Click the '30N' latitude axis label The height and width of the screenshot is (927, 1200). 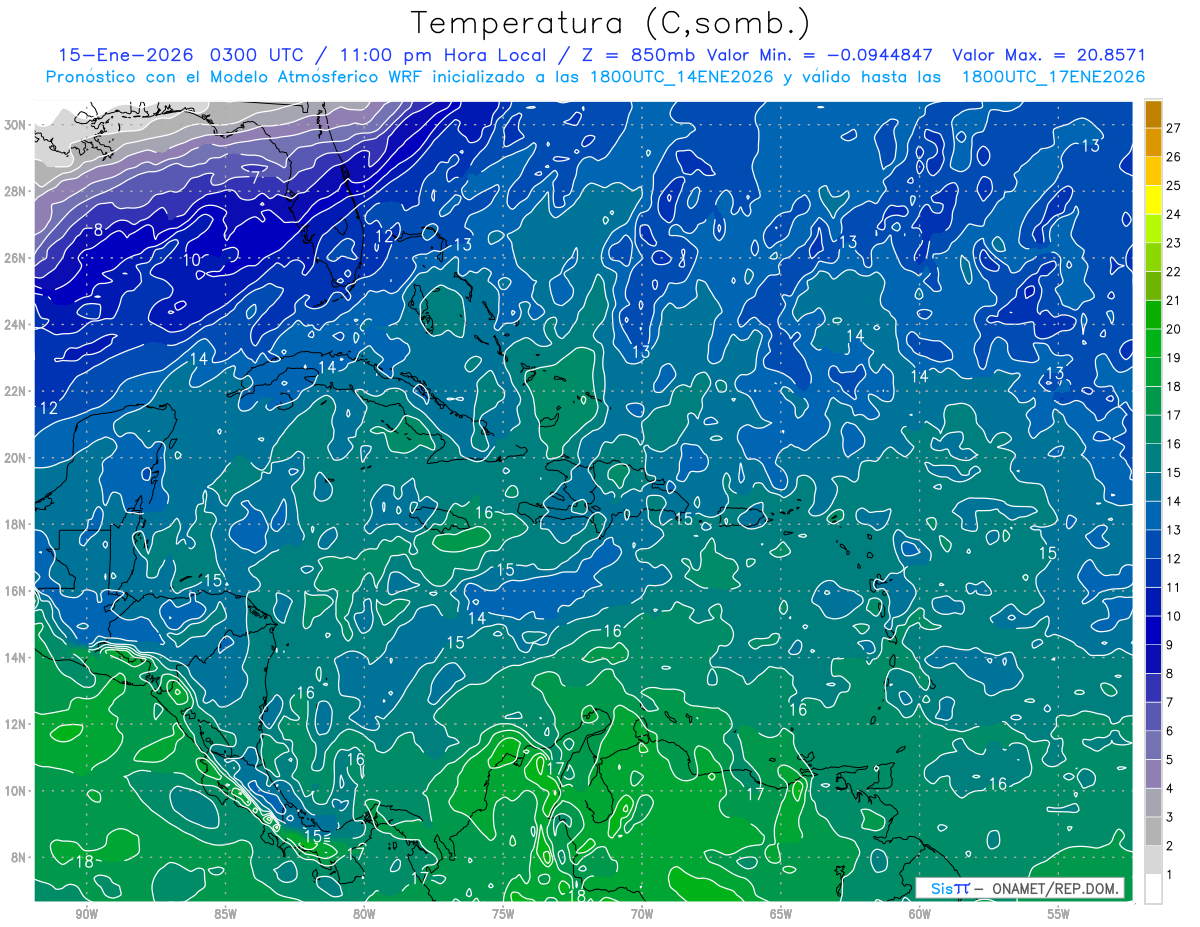[15, 125]
